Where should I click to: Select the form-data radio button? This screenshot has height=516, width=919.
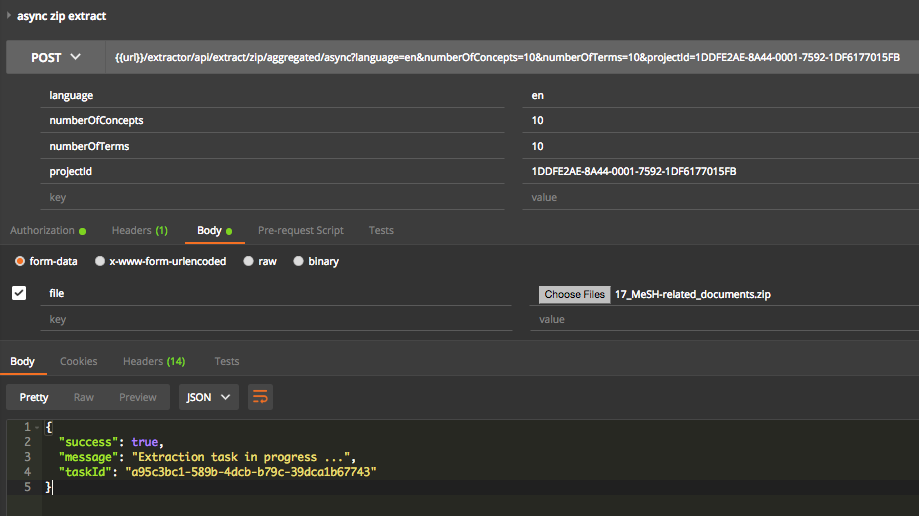20,261
